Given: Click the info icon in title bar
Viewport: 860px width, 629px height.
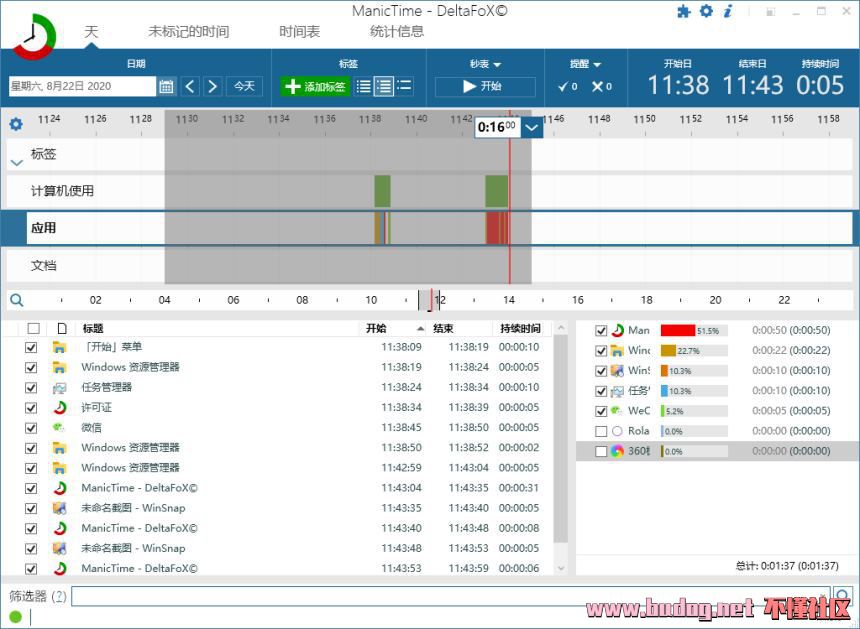Looking at the screenshot, I should (x=728, y=11).
